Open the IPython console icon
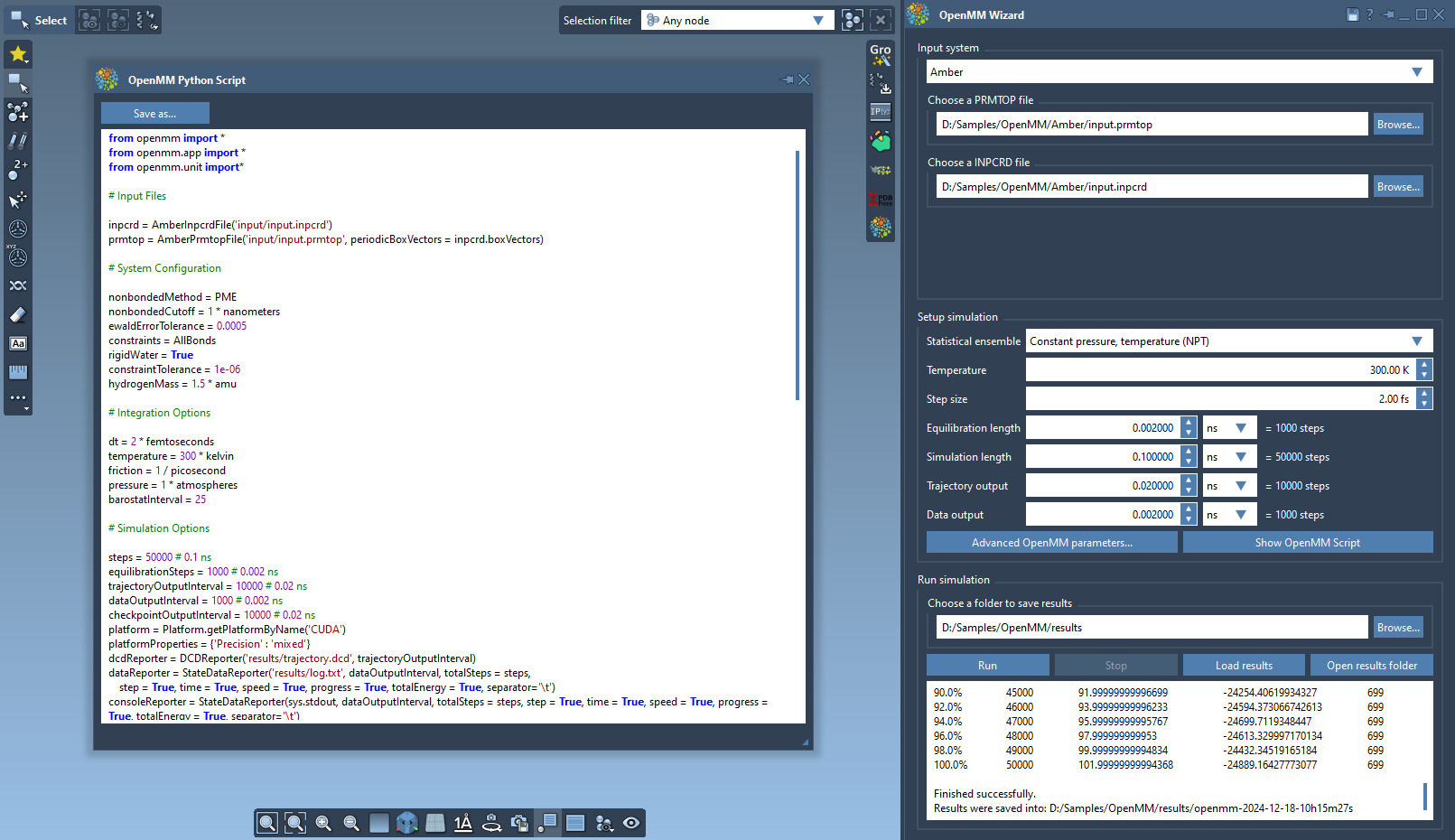 coord(880,112)
